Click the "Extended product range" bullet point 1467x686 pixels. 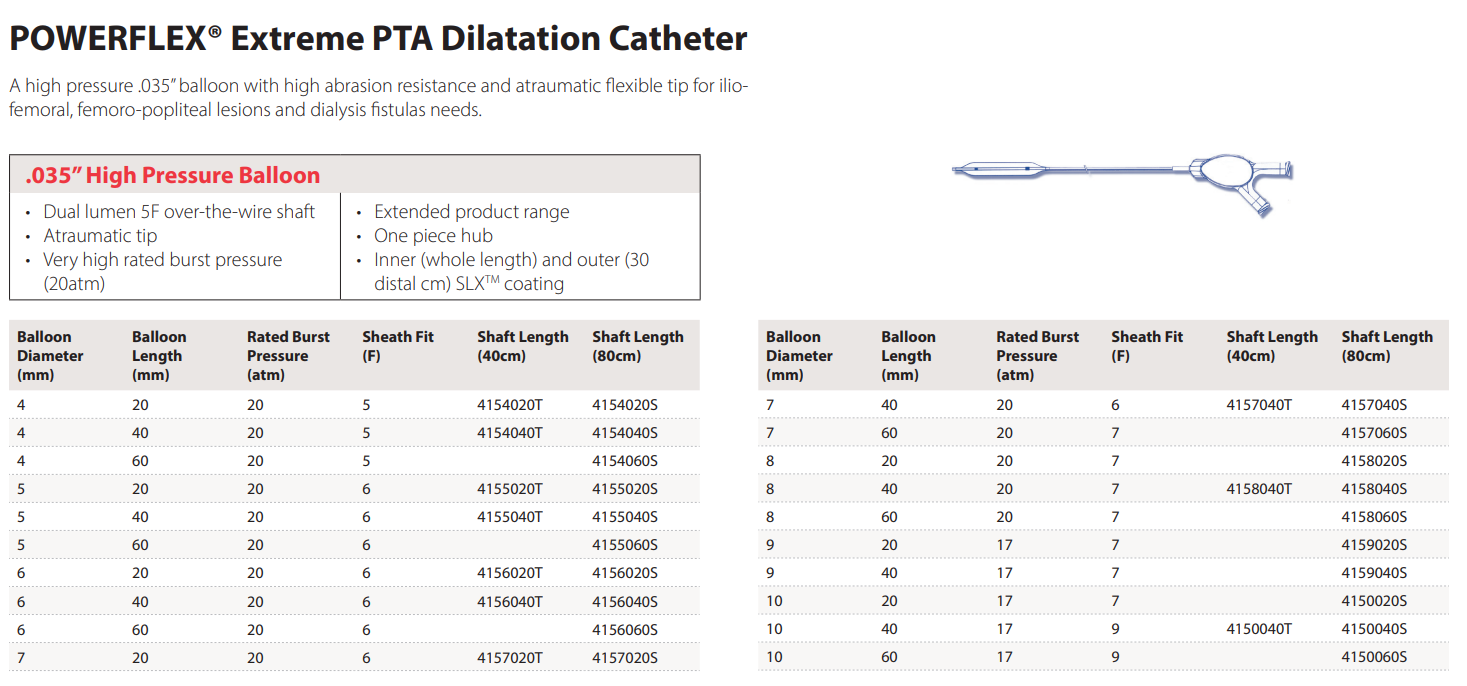[x=471, y=212]
